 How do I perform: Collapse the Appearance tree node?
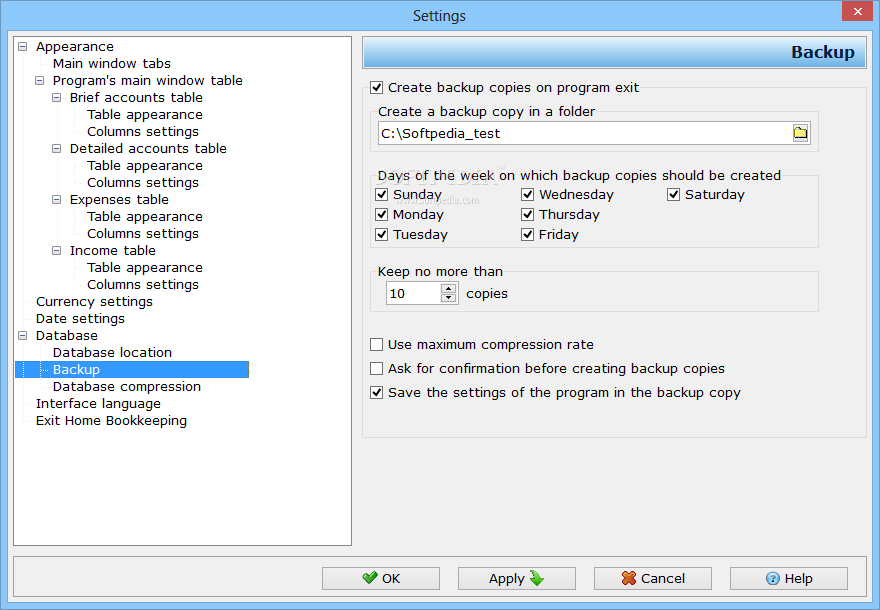pyautogui.click(x=22, y=47)
